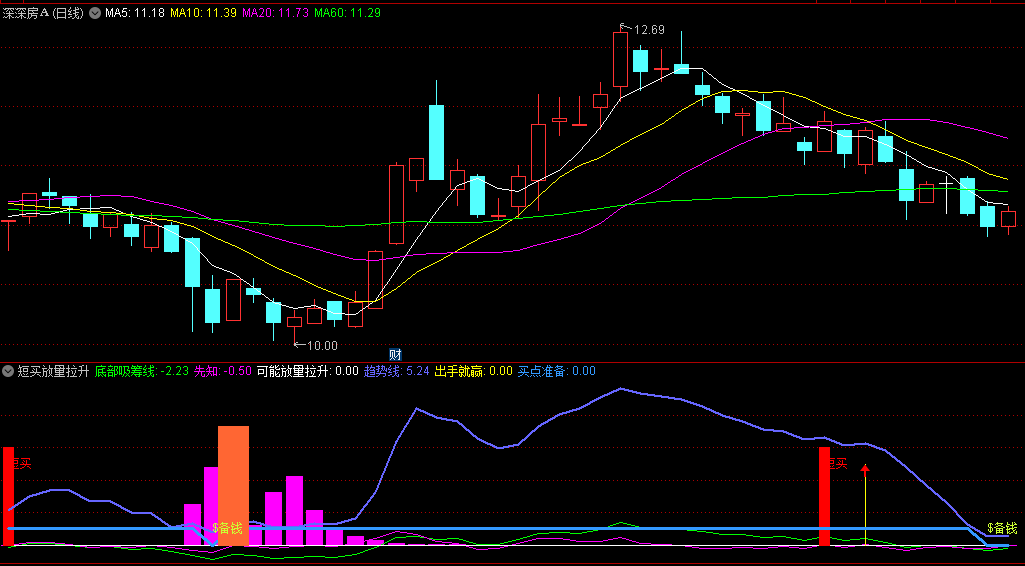Click the 短买放量拉升 indicator name
1025x566 pixels.
click(x=53, y=371)
